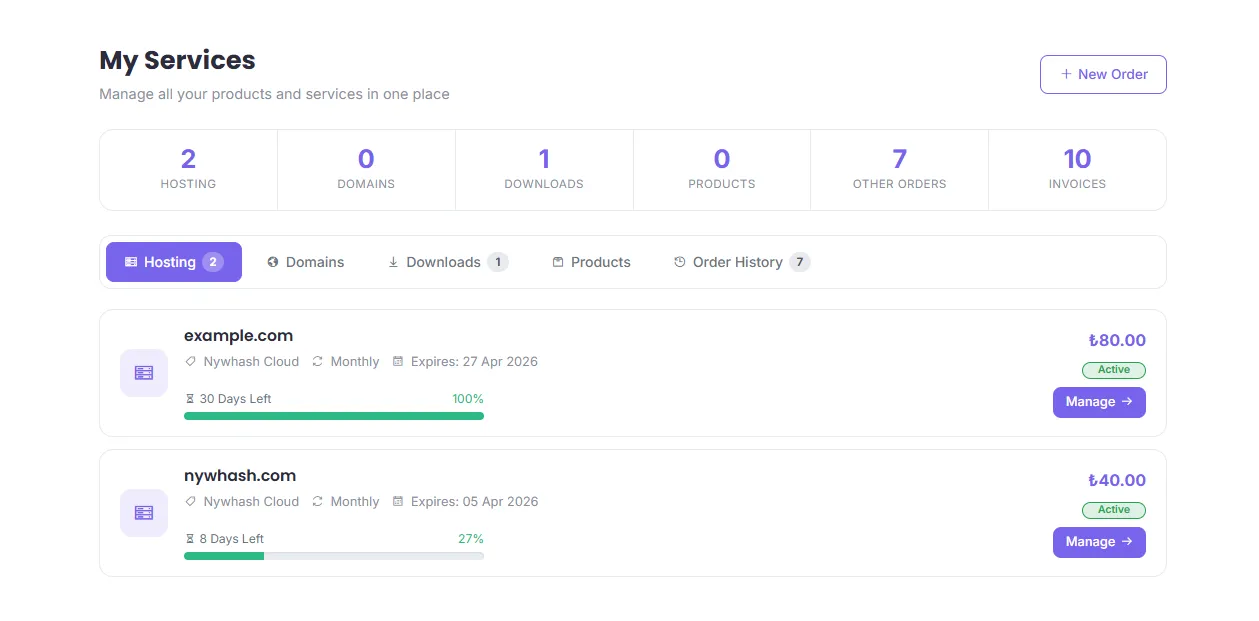
Task: Open the Order History tab
Action: click(741, 262)
